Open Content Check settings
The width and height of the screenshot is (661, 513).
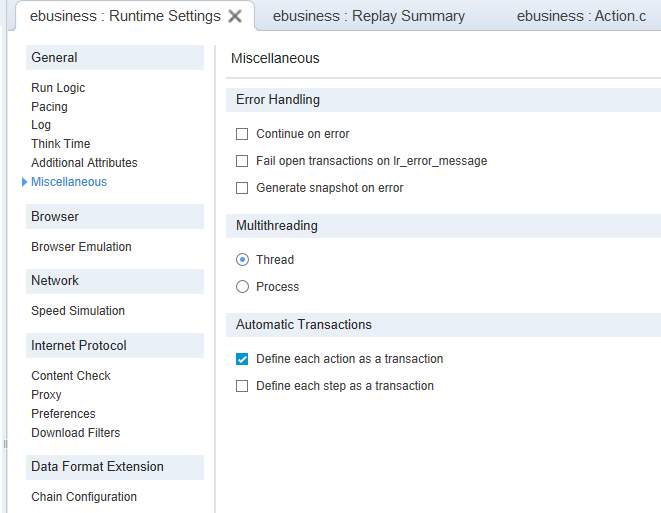71,376
